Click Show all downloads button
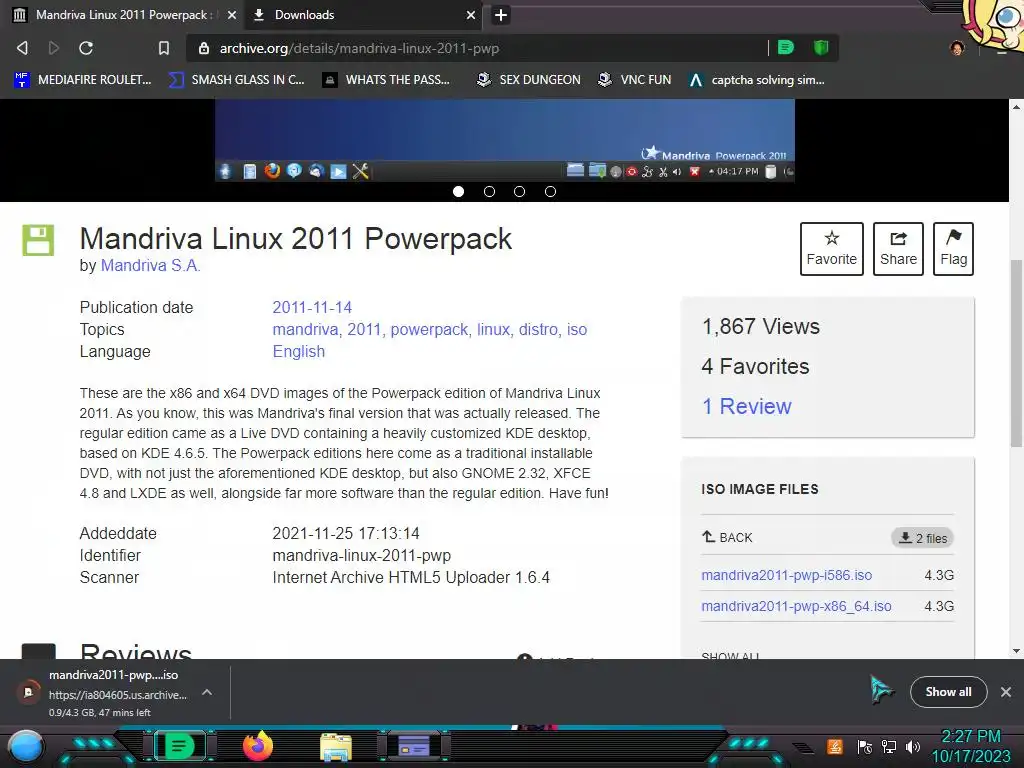The width and height of the screenshot is (1024, 768). coord(948,692)
